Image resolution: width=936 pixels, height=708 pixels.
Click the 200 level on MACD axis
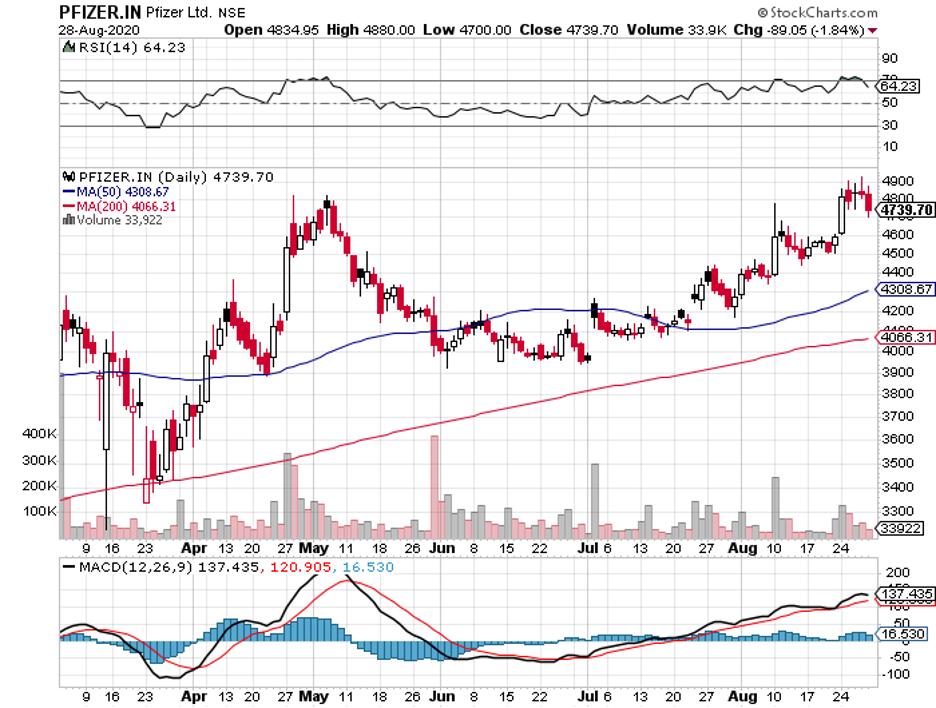pos(898,573)
